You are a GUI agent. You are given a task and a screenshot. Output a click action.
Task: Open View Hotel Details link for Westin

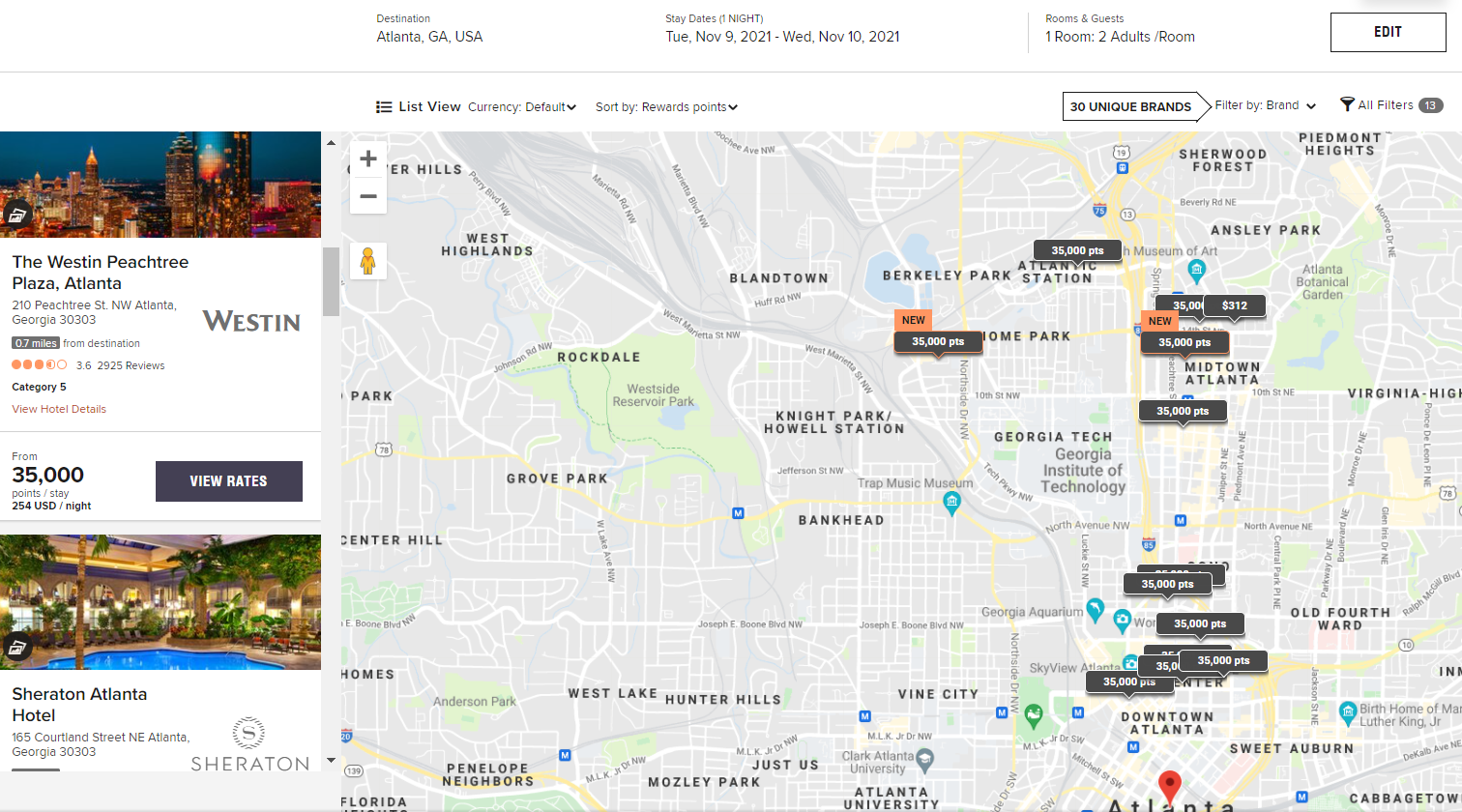pos(59,409)
